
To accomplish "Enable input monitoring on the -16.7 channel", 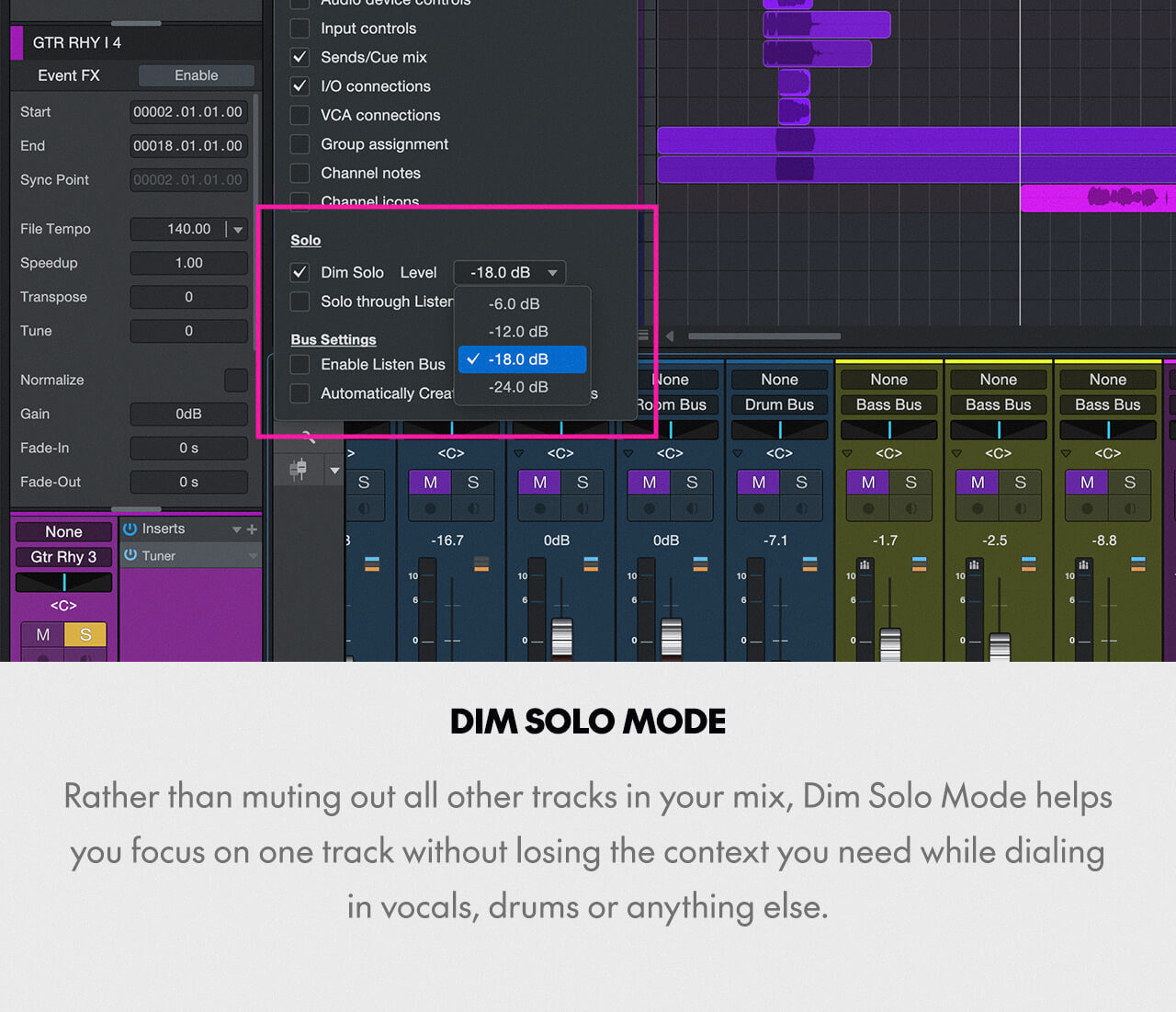I will click(473, 508).
